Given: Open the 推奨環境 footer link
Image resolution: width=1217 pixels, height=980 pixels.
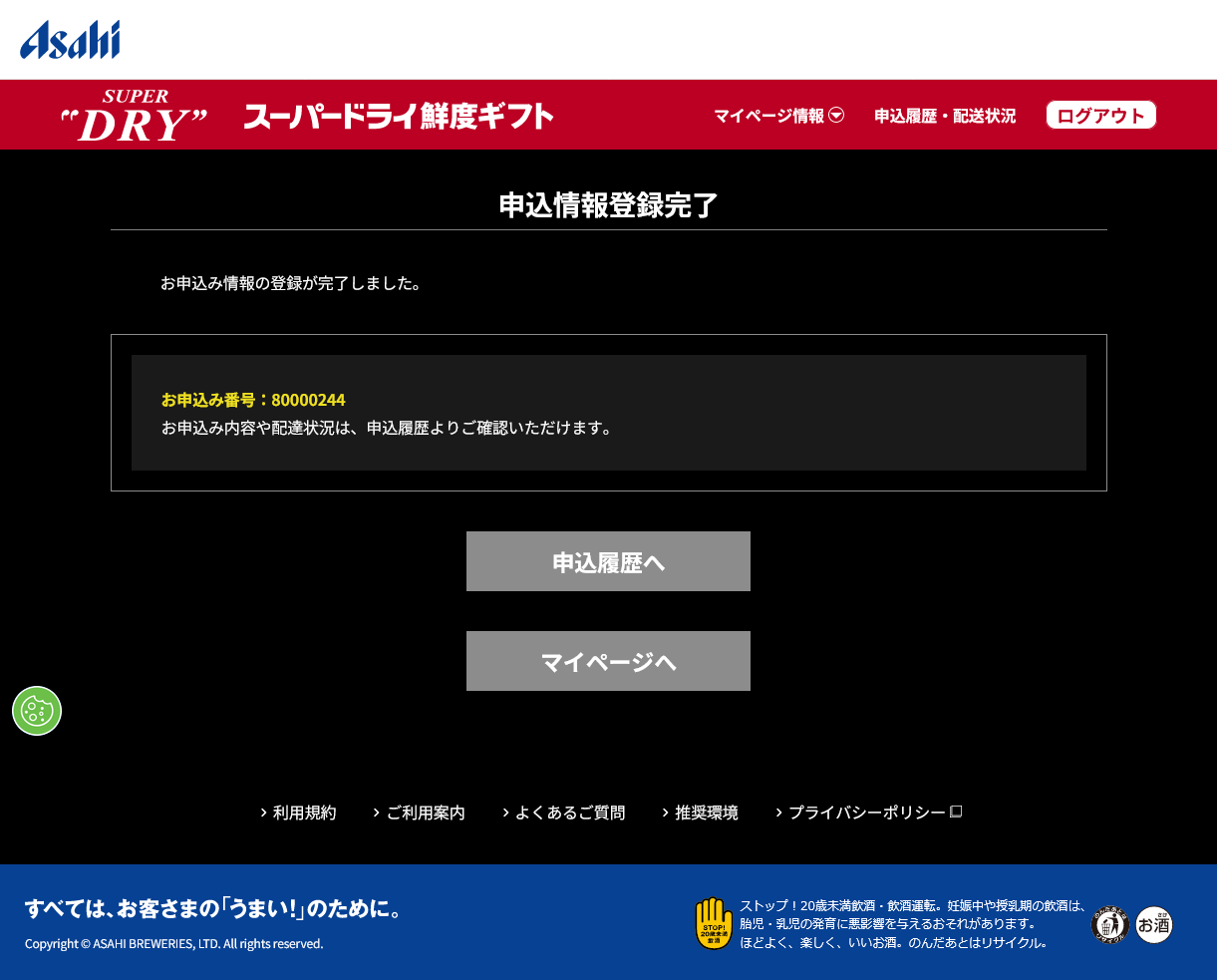Looking at the screenshot, I should (x=701, y=813).
